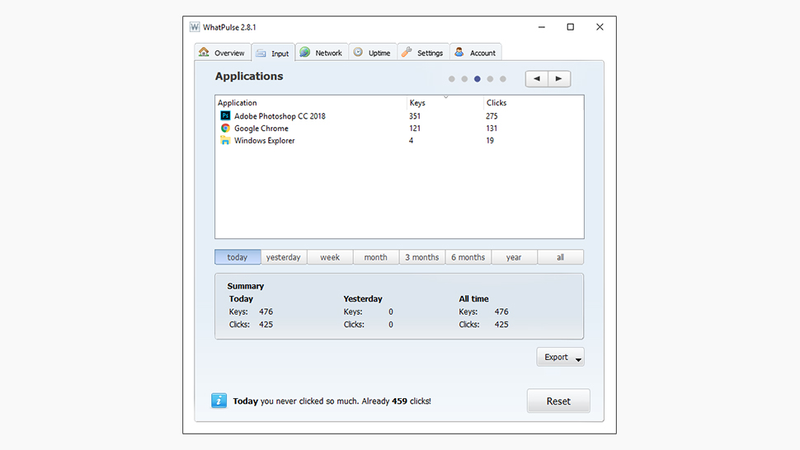800x450 pixels.
Task: Select the Google Chrome row
Action: pos(399,128)
